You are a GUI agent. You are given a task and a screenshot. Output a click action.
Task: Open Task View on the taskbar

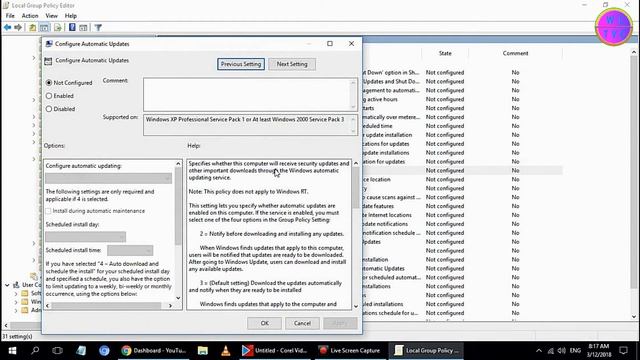click(x=58, y=351)
